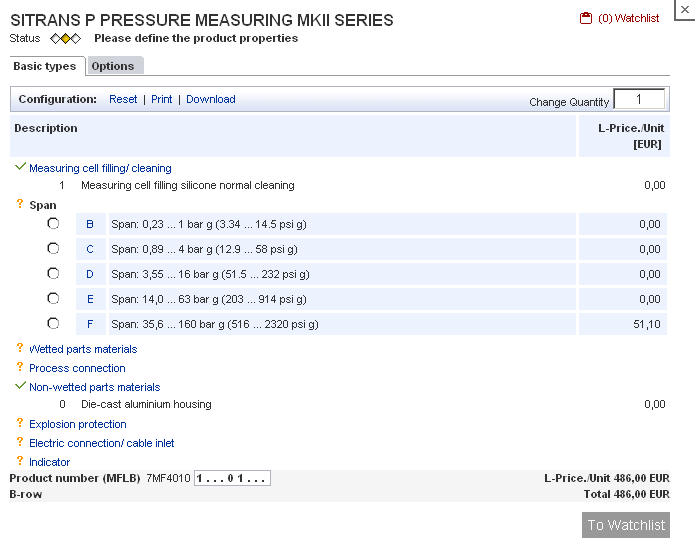Click the F option code cell
The image size is (695, 548).
90,325
